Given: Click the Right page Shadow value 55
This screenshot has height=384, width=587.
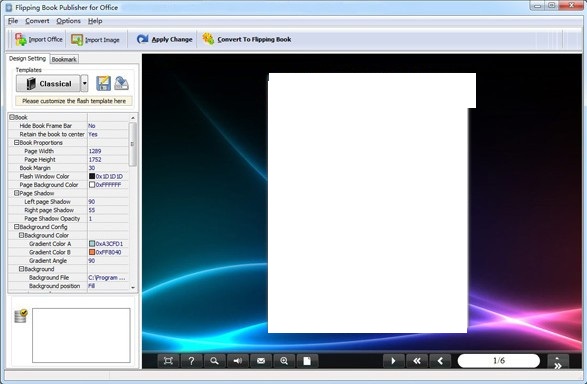Looking at the screenshot, I should (x=108, y=210).
